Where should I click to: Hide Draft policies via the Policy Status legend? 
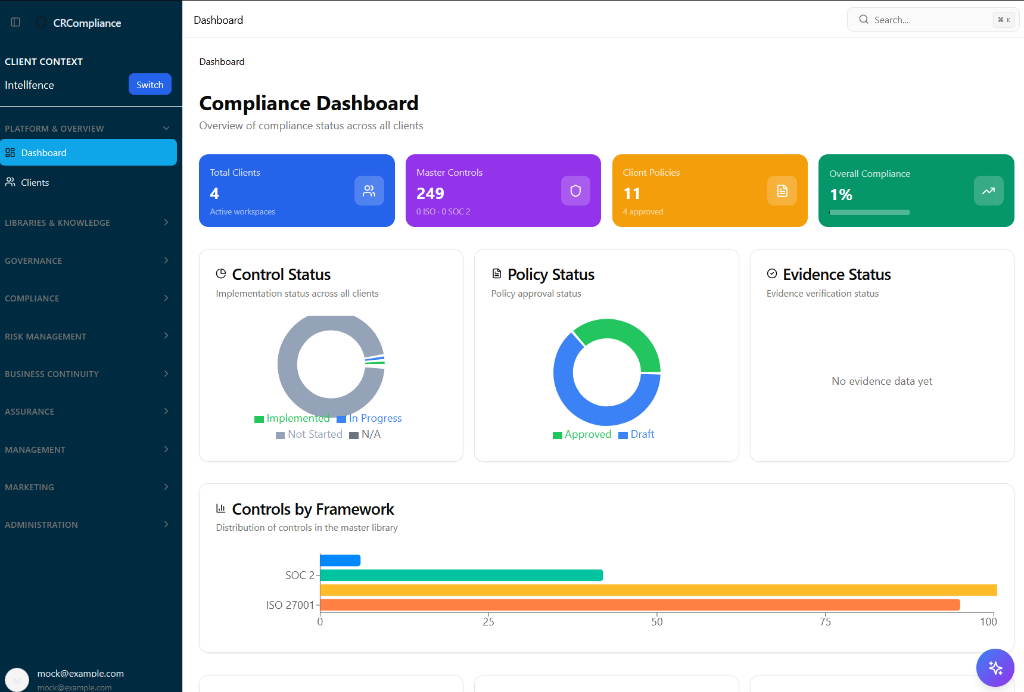point(636,436)
